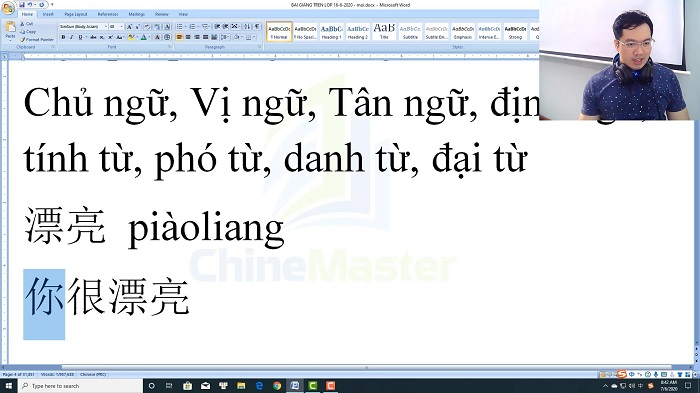Click the Chinese (PRC) language indicator
Screen dimensions: 700x393
(x=93, y=375)
